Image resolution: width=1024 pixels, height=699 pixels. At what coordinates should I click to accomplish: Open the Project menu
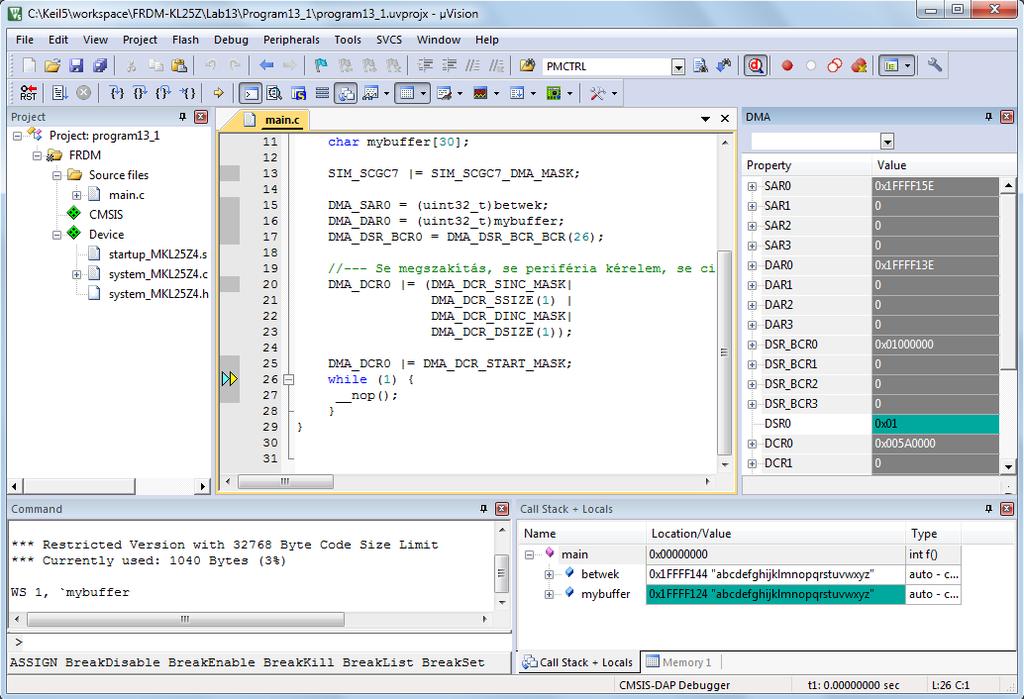coord(140,40)
